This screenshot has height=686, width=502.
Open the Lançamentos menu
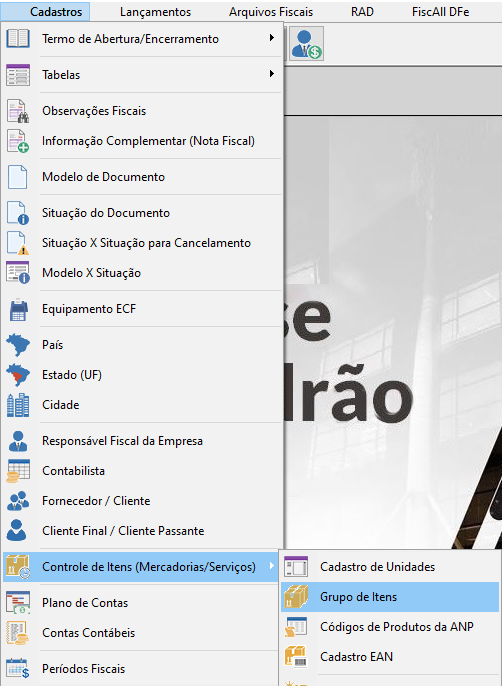[155, 12]
